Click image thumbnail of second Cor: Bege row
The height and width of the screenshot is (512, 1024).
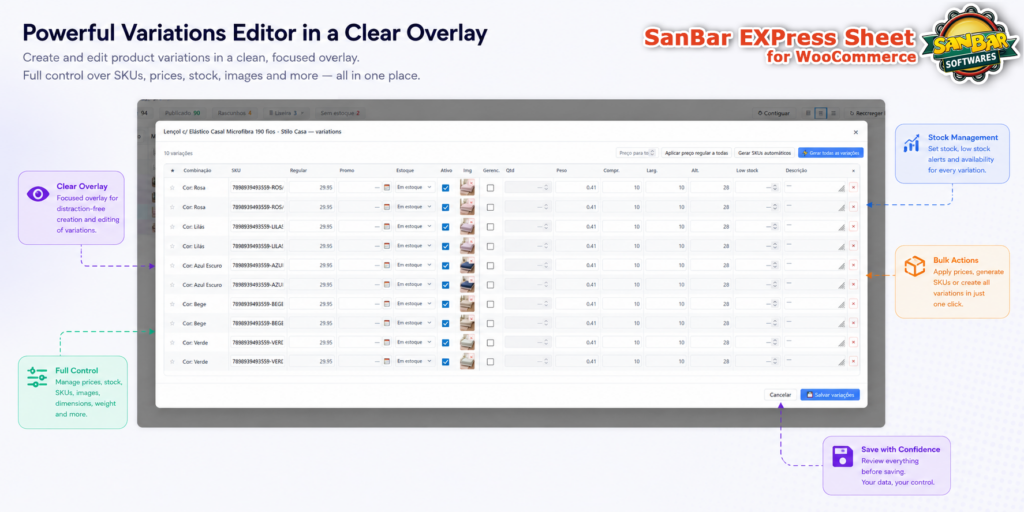pyautogui.click(x=468, y=323)
